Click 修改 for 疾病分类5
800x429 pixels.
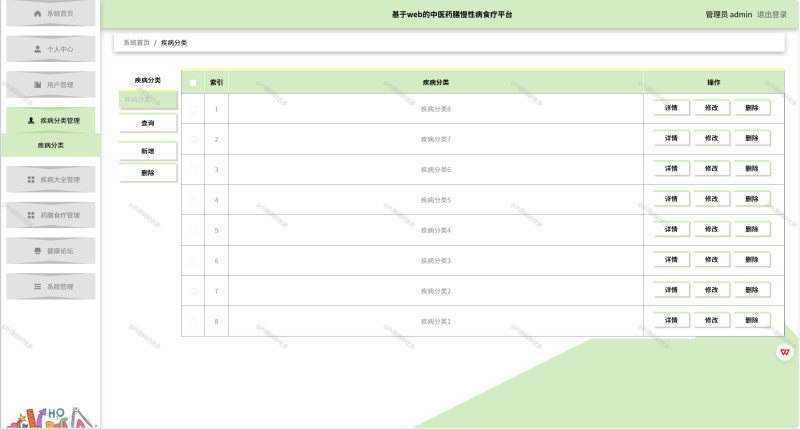(711, 199)
